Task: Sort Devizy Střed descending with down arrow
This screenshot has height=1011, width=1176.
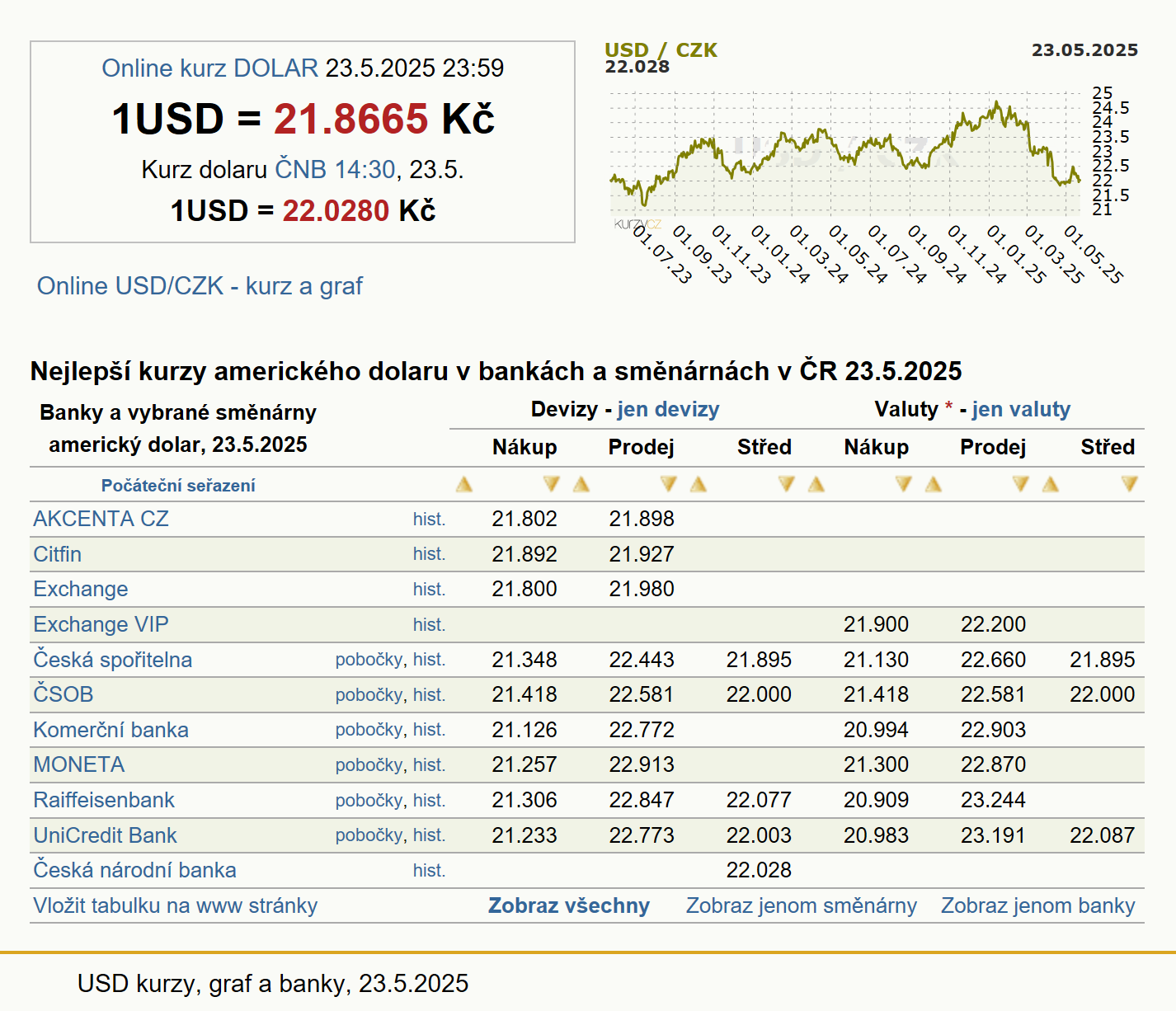Action: (x=786, y=484)
